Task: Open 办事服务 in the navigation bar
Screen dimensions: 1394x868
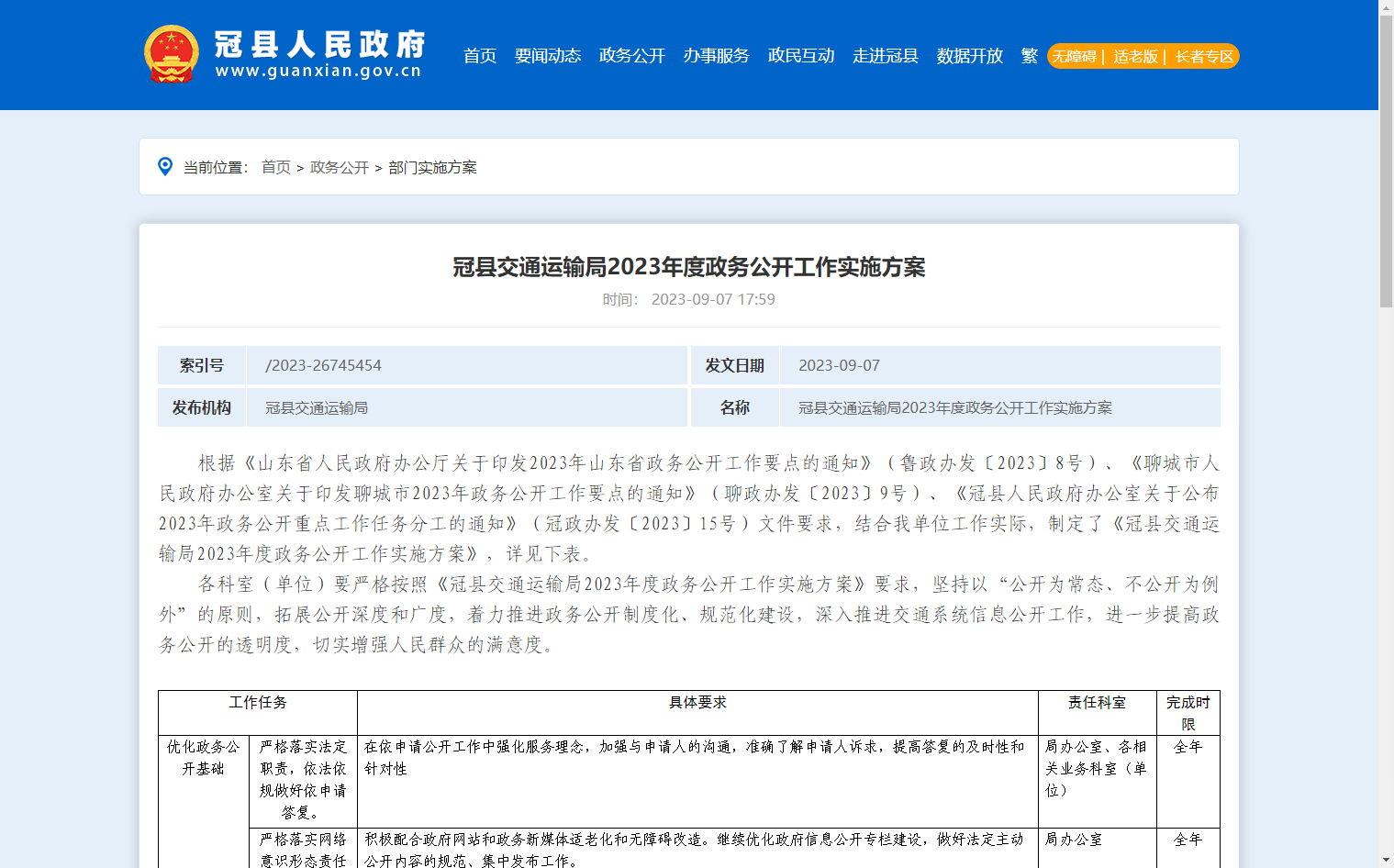Action: coord(717,56)
